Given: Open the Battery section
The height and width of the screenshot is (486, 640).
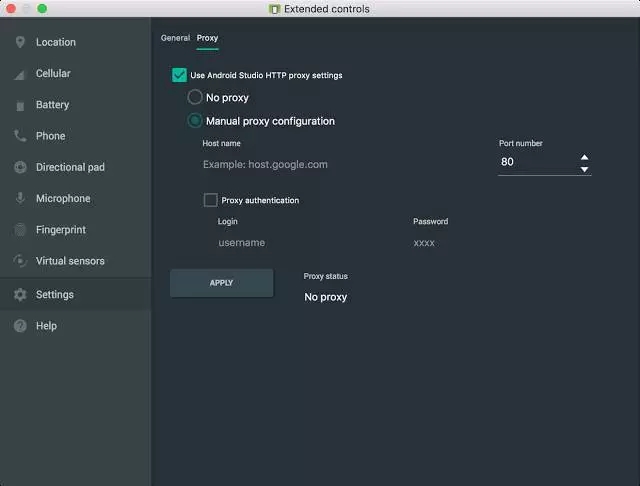Looking at the screenshot, I should click(76, 105).
